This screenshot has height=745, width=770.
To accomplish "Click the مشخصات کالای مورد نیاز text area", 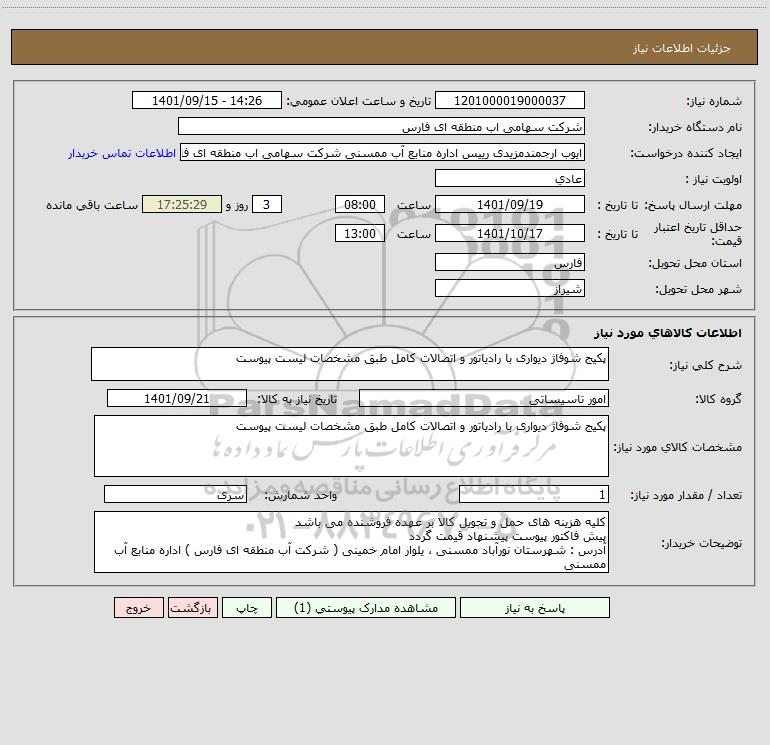I will click(351, 446).
